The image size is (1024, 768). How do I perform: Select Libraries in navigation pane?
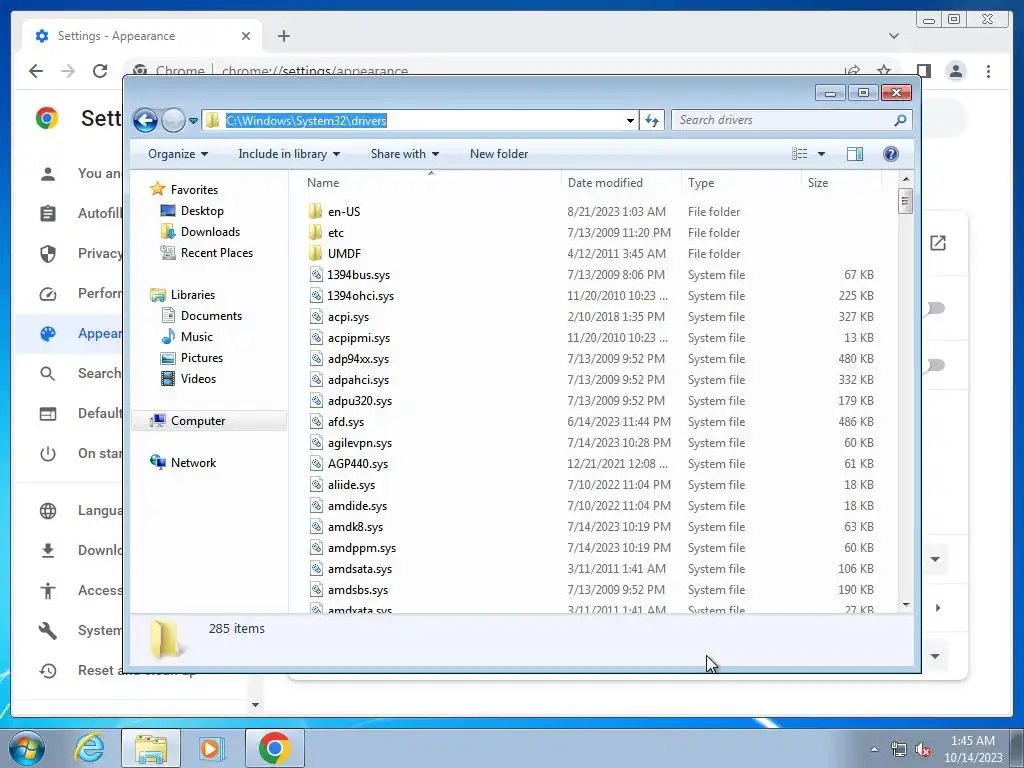193,295
